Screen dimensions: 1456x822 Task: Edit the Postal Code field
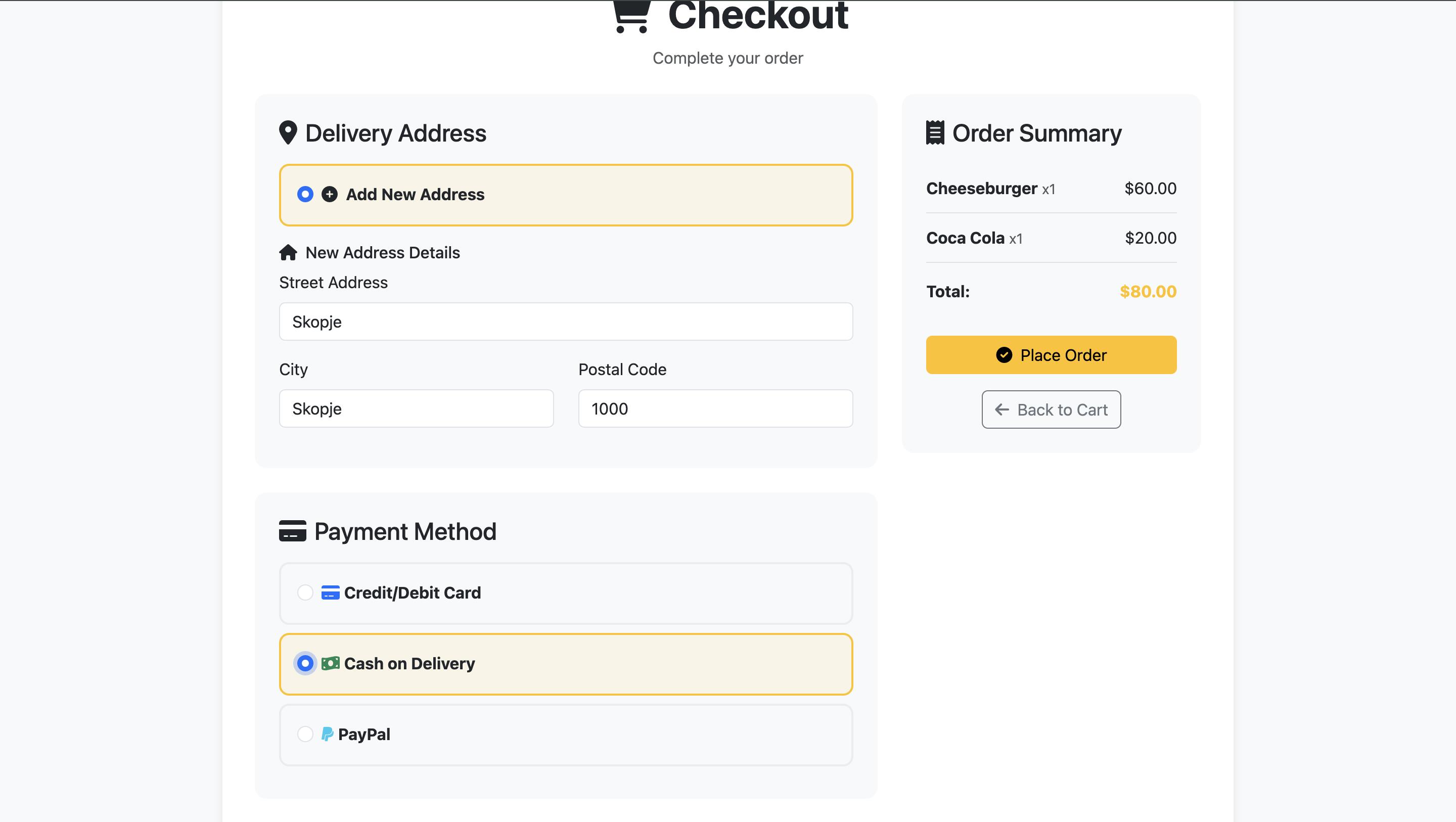tap(715, 409)
